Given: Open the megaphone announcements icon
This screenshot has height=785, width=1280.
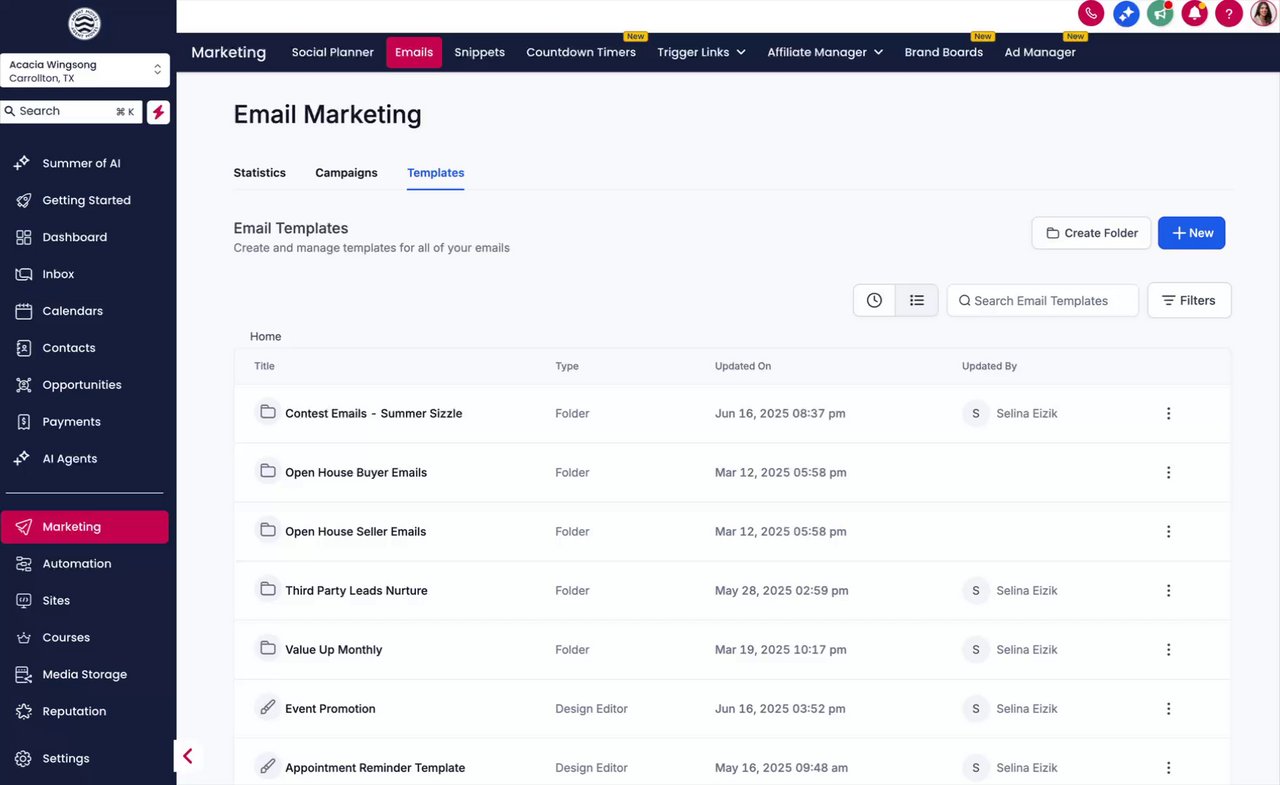Looking at the screenshot, I should [x=1160, y=13].
